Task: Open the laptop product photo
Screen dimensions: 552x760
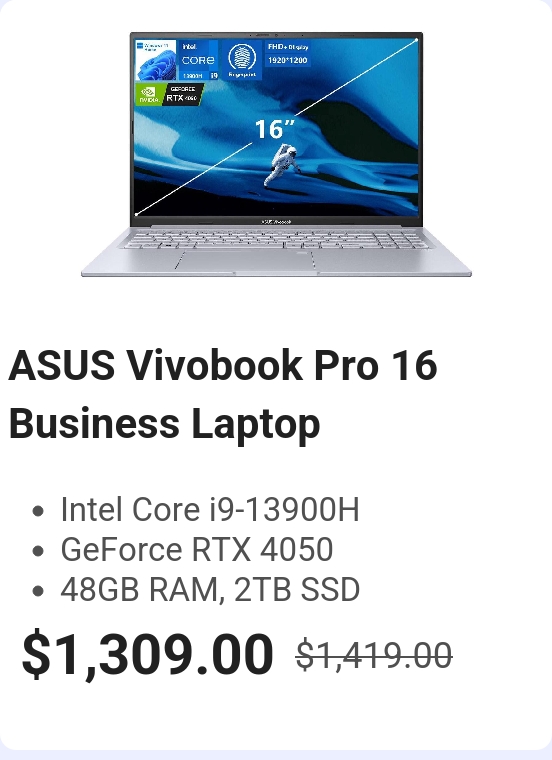Action: tap(276, 154)
